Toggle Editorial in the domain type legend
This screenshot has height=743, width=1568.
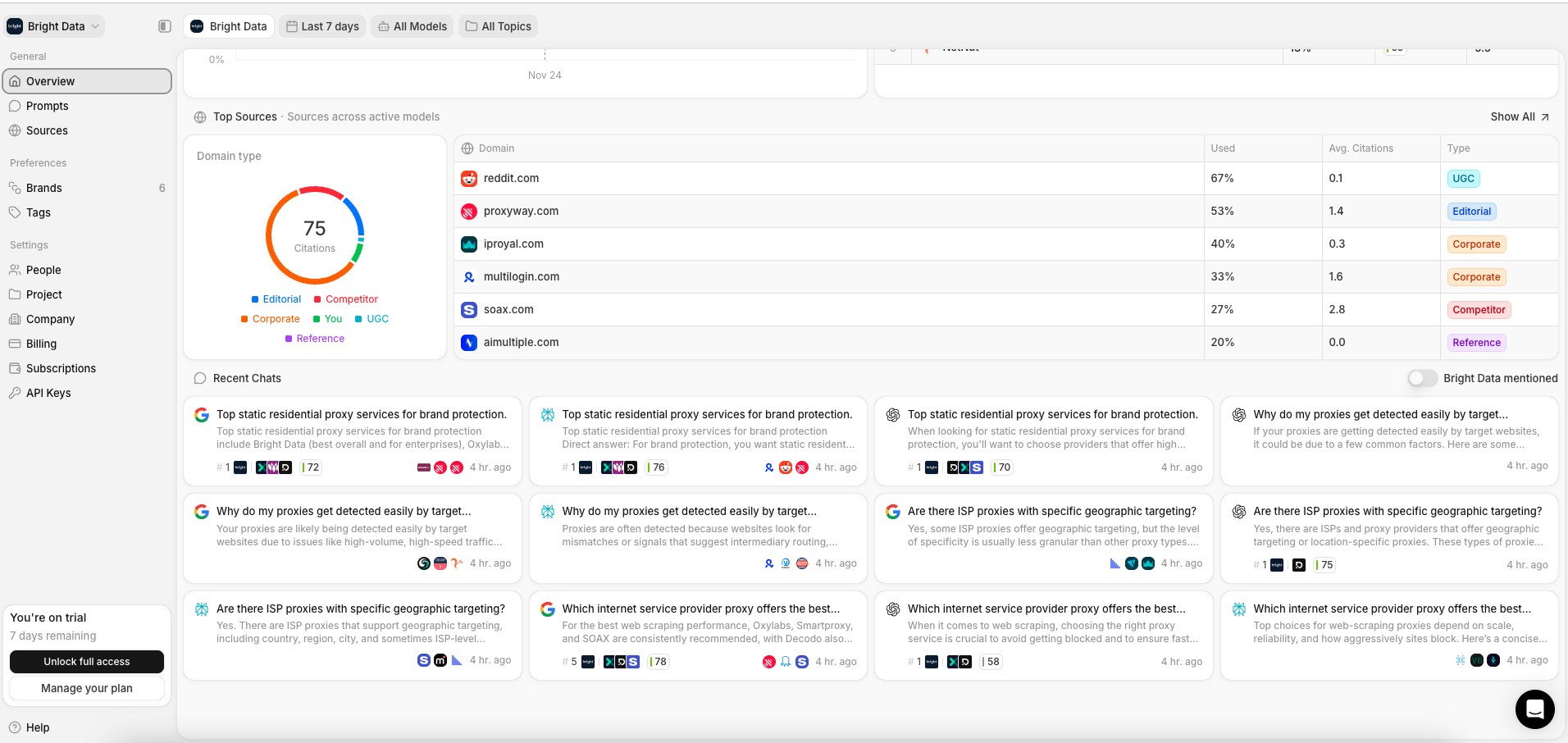(276, 299)
